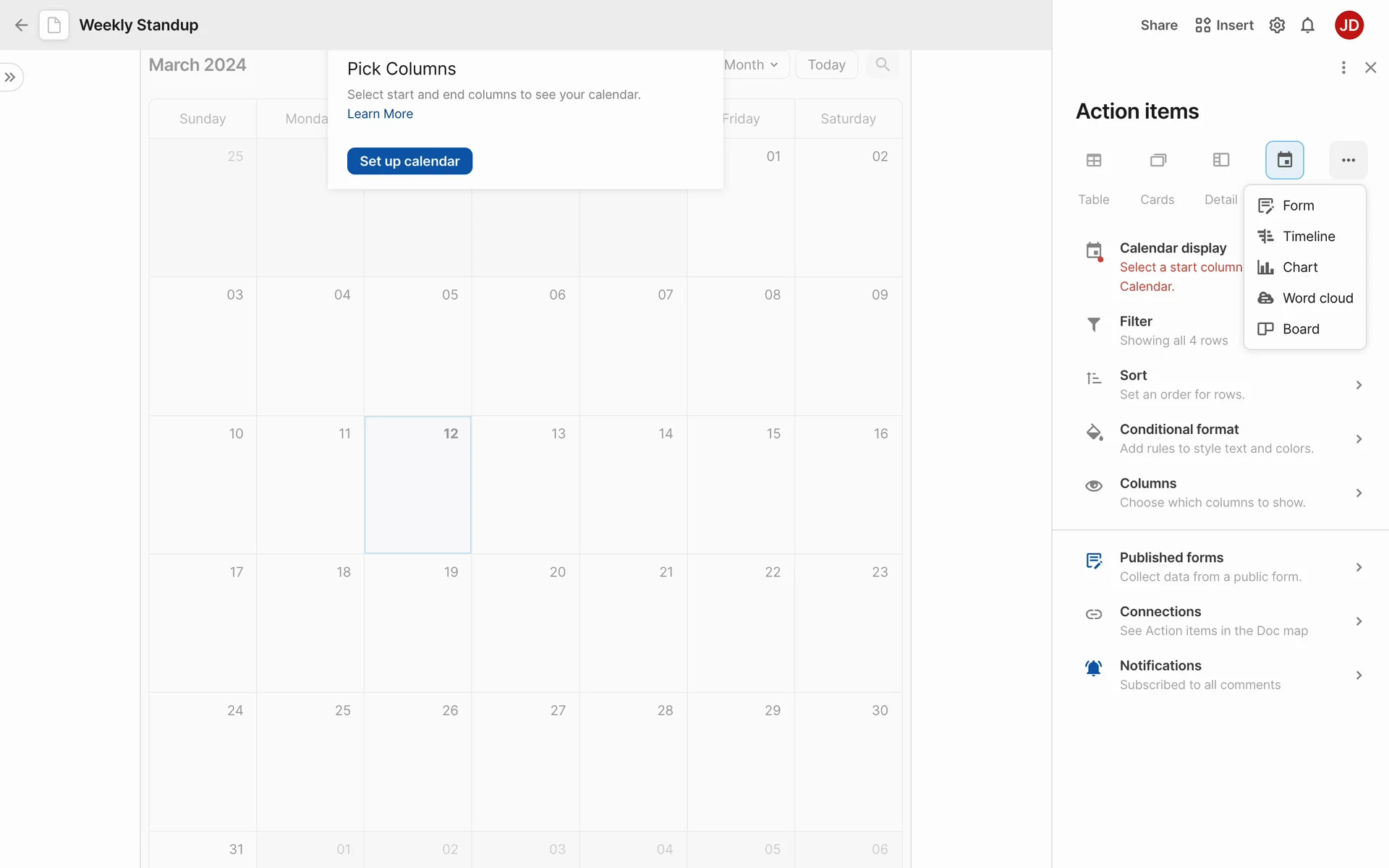This screenshot has height=868, width=1389.
Task: Choose the Detail view icon
Action: coord(1220,160)
